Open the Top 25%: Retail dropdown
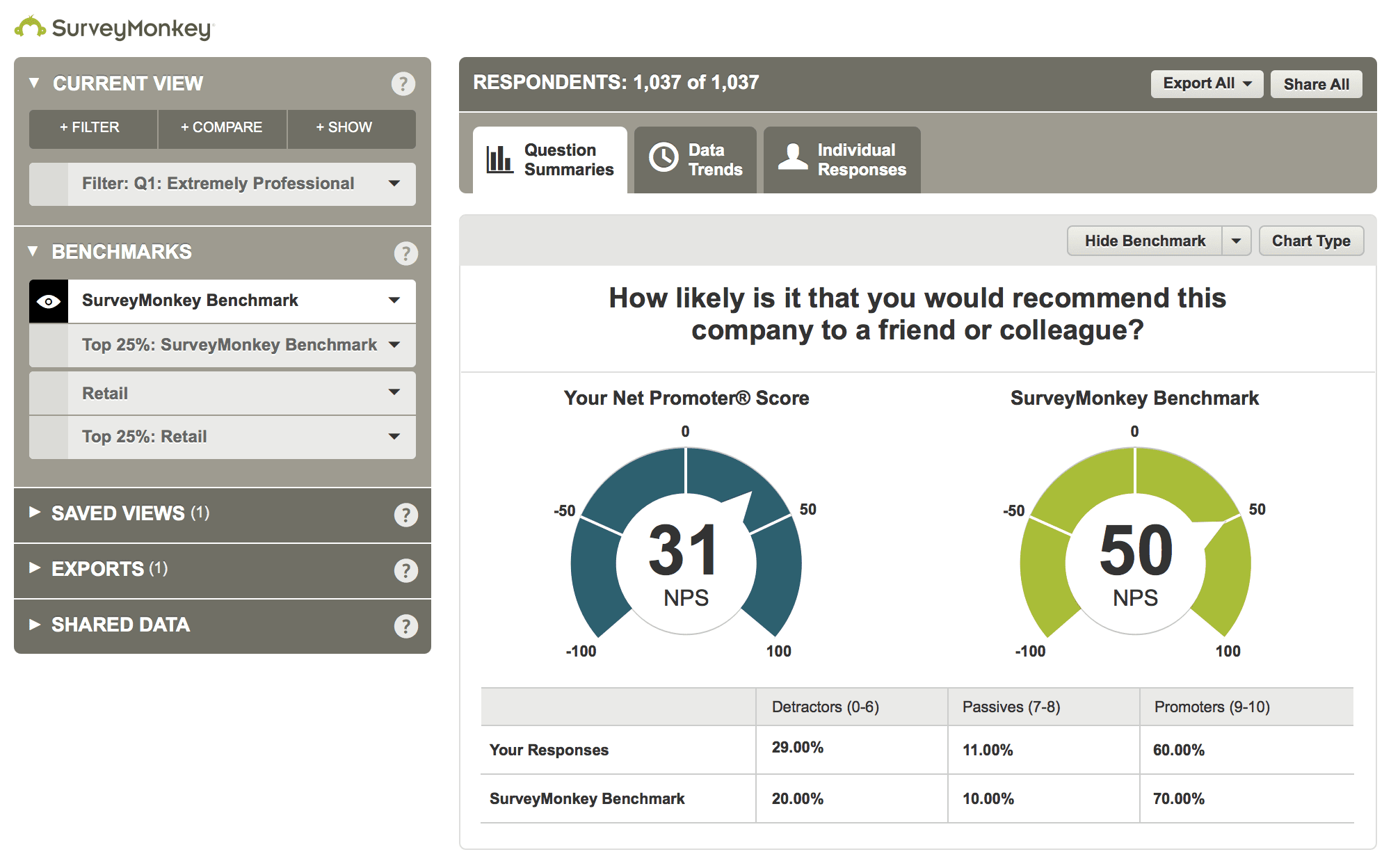This screenshot has width=1391, height=868. [395, 437]
